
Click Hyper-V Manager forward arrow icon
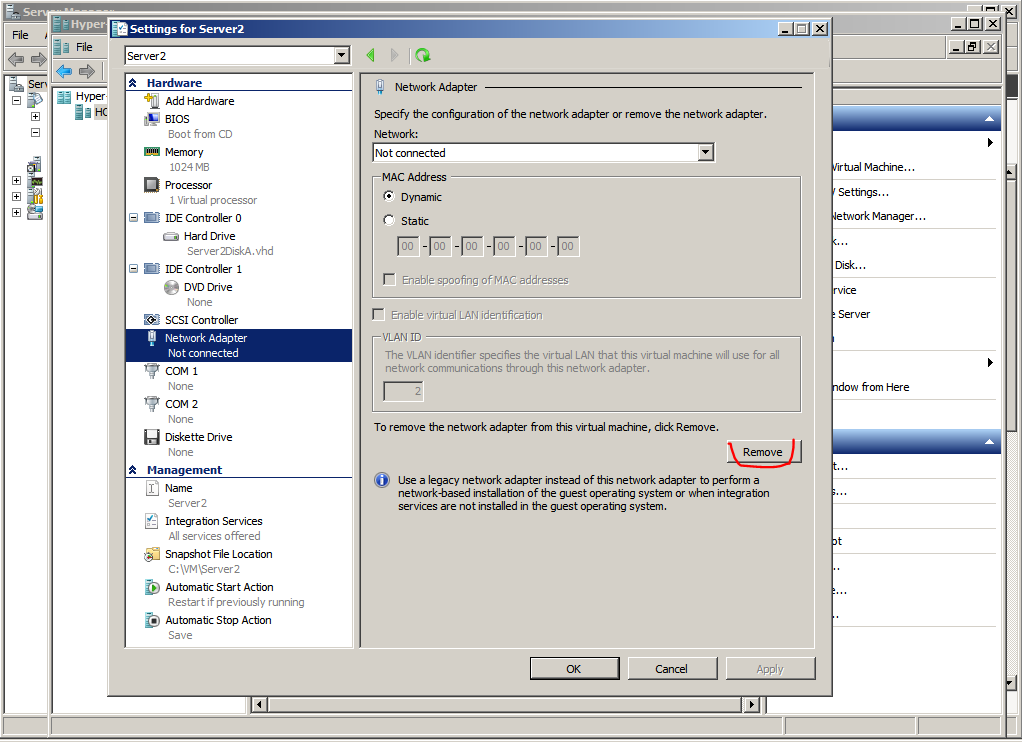[x=87, y=71]
